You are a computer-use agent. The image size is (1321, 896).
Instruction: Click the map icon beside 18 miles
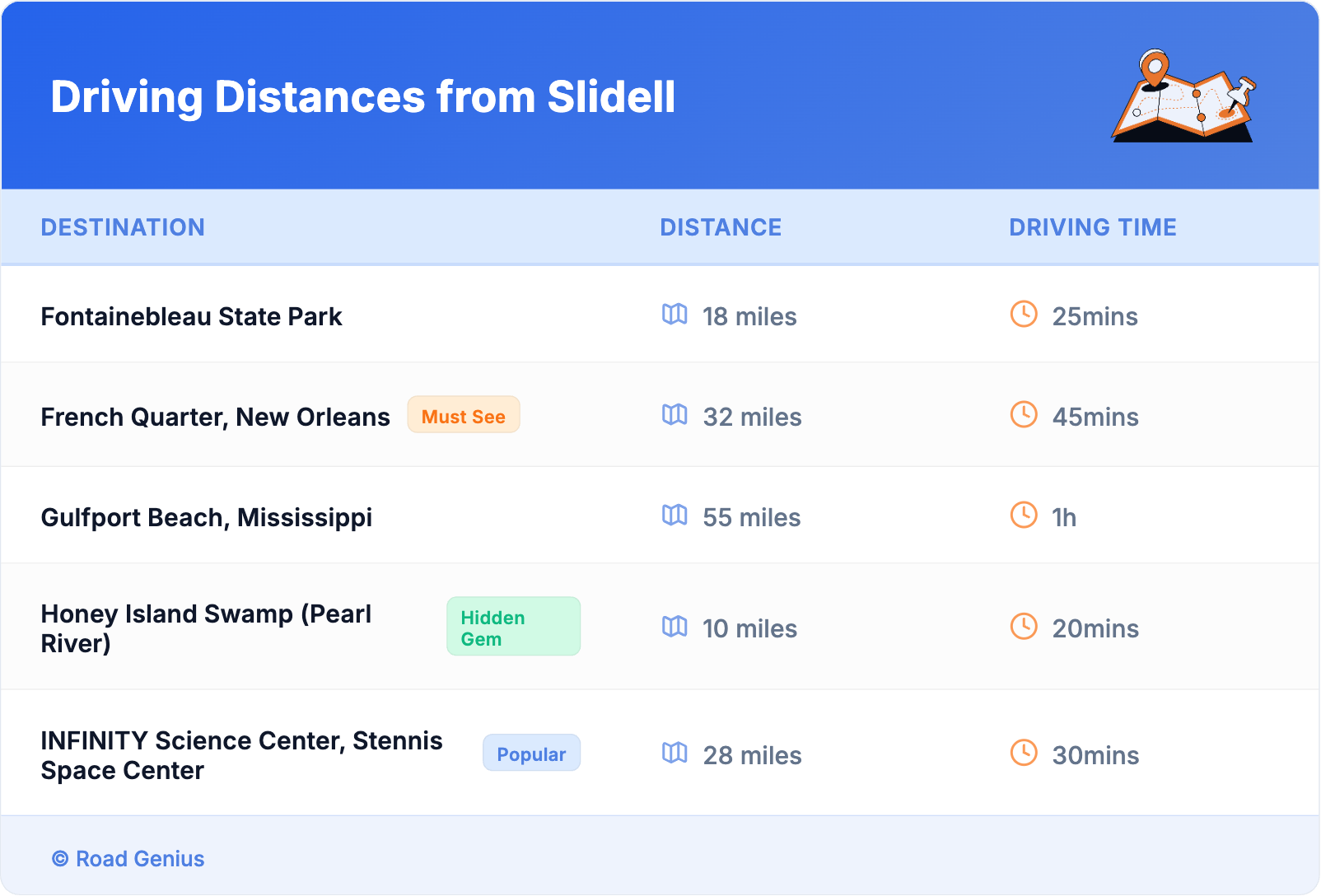[x=675, y=315]
